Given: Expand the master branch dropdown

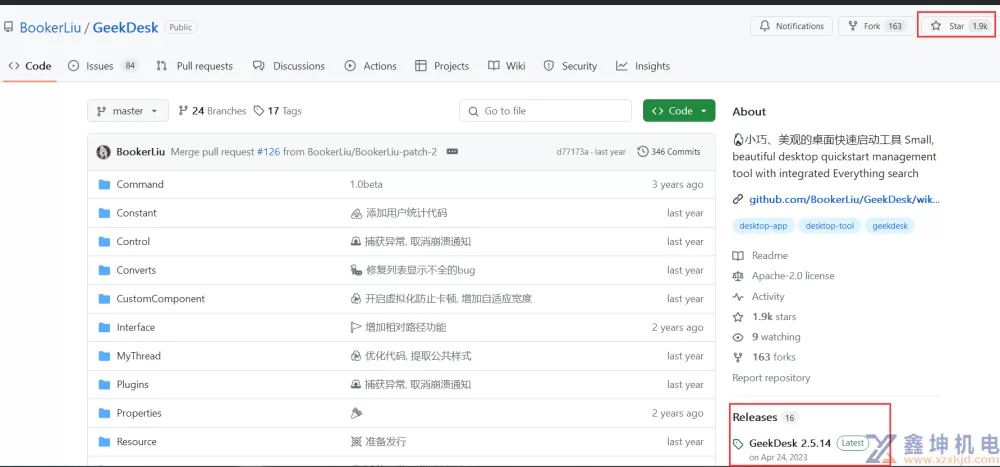Looking at the screenshot, I should 128,110.
